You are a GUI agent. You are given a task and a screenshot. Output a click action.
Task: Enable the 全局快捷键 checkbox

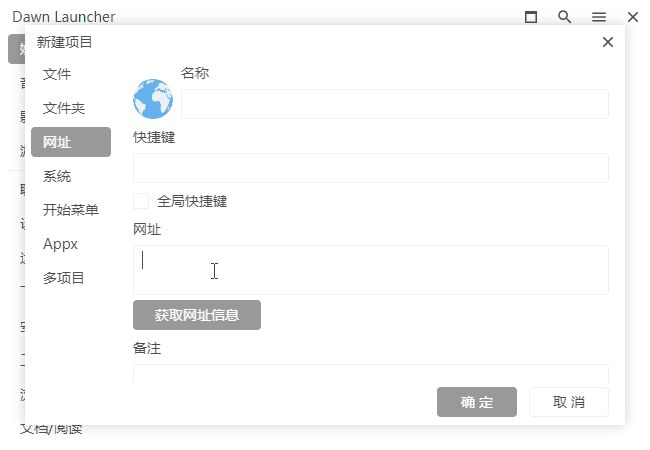click(x=141, y=201)
